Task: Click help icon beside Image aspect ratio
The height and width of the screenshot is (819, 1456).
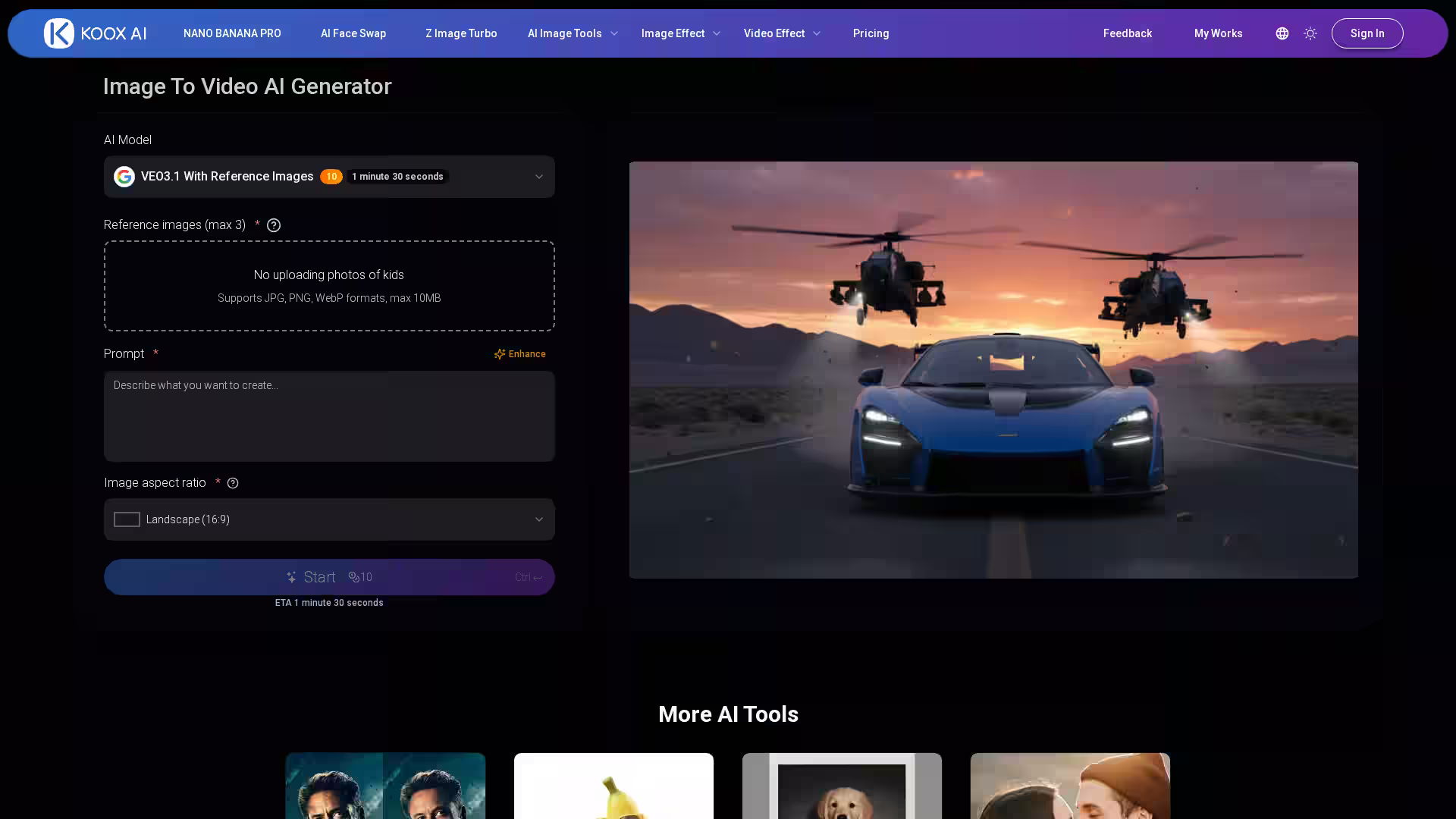Action: pyautogui.click(x=233, y=483)
